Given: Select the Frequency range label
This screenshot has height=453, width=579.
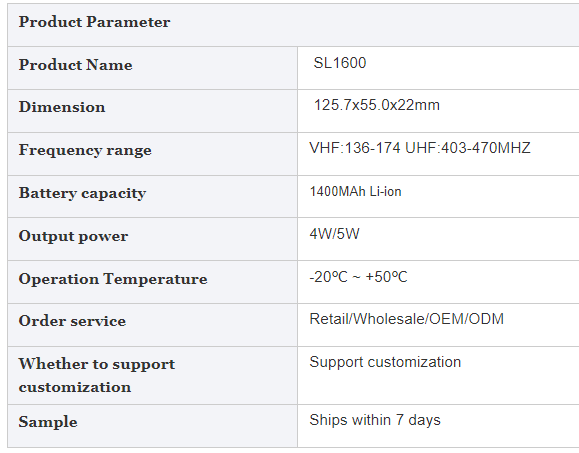Looking at the screenshot, I should (85, 150).
